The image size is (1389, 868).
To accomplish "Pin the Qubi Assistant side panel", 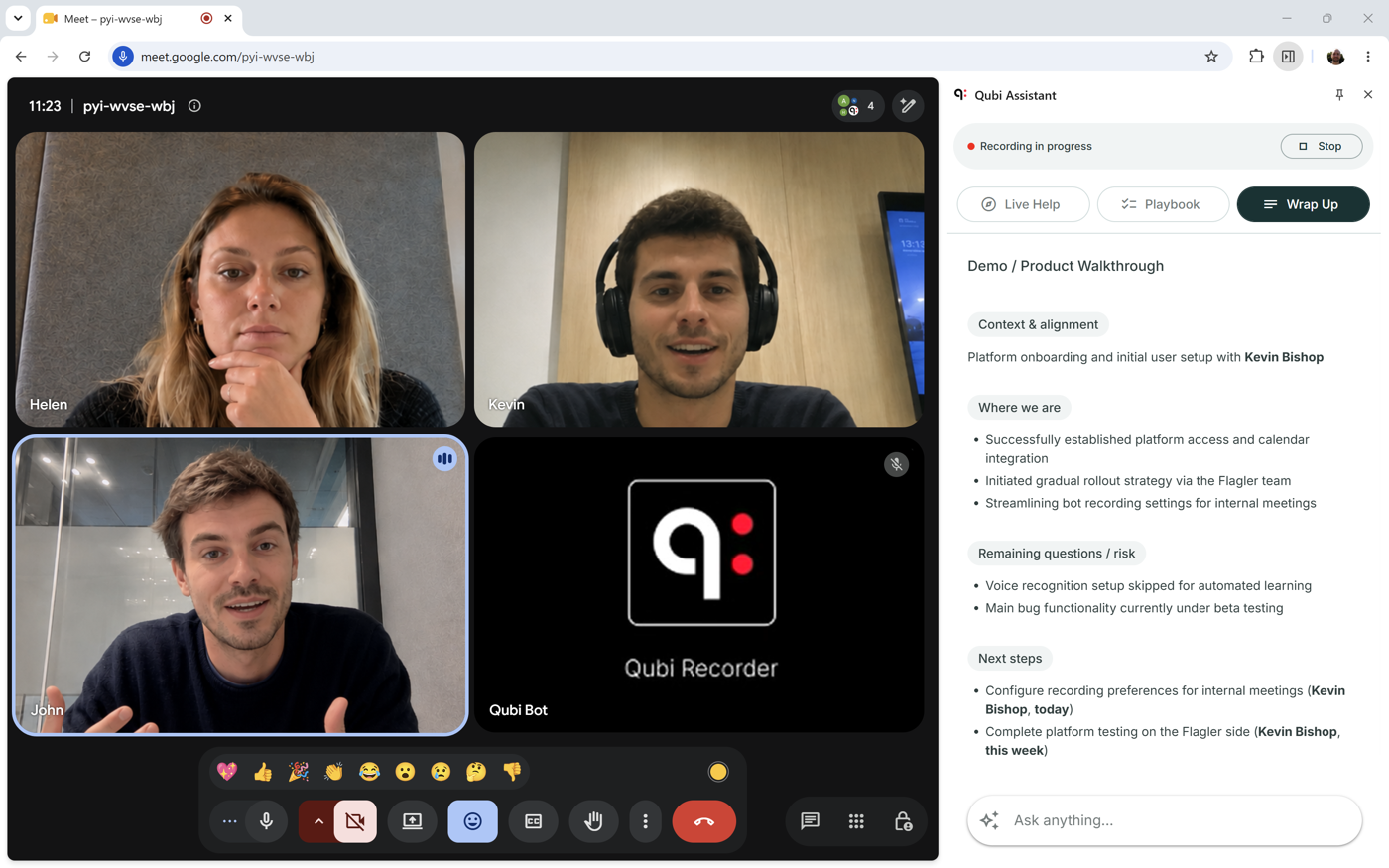I will 1339,95.
